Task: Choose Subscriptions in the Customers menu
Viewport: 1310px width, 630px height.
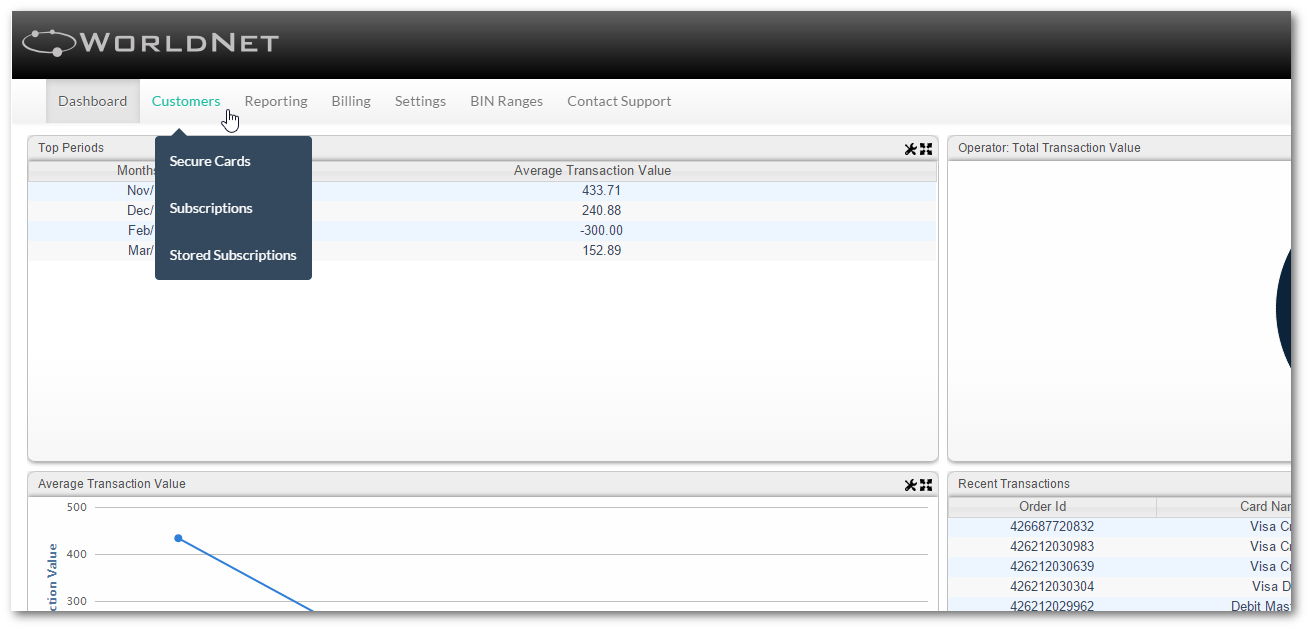Action: [x=211, y=208]
